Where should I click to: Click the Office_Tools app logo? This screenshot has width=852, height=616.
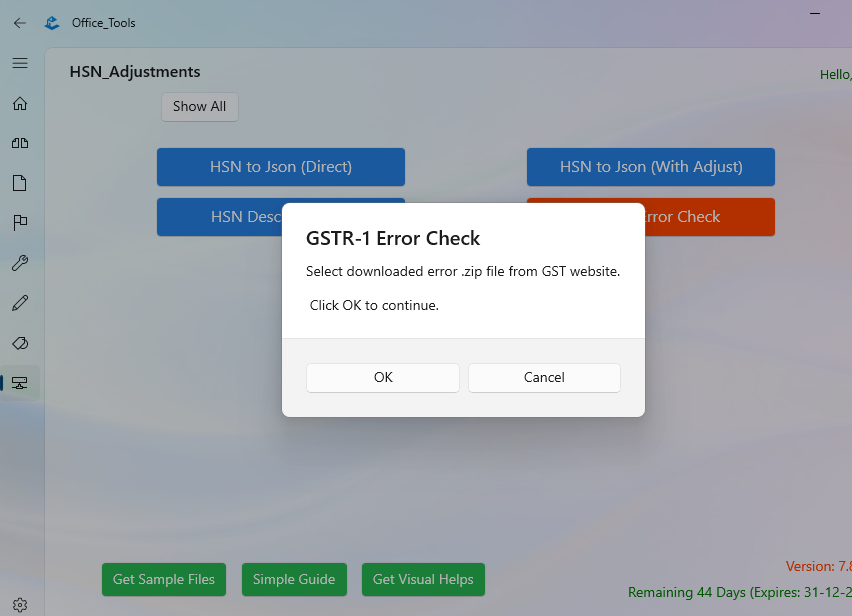(51, 22)
